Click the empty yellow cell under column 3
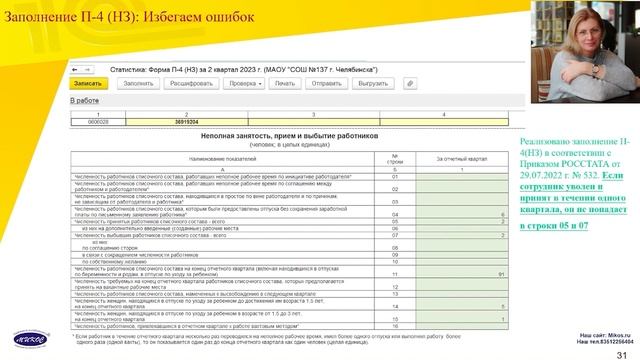 click(314, 122)
